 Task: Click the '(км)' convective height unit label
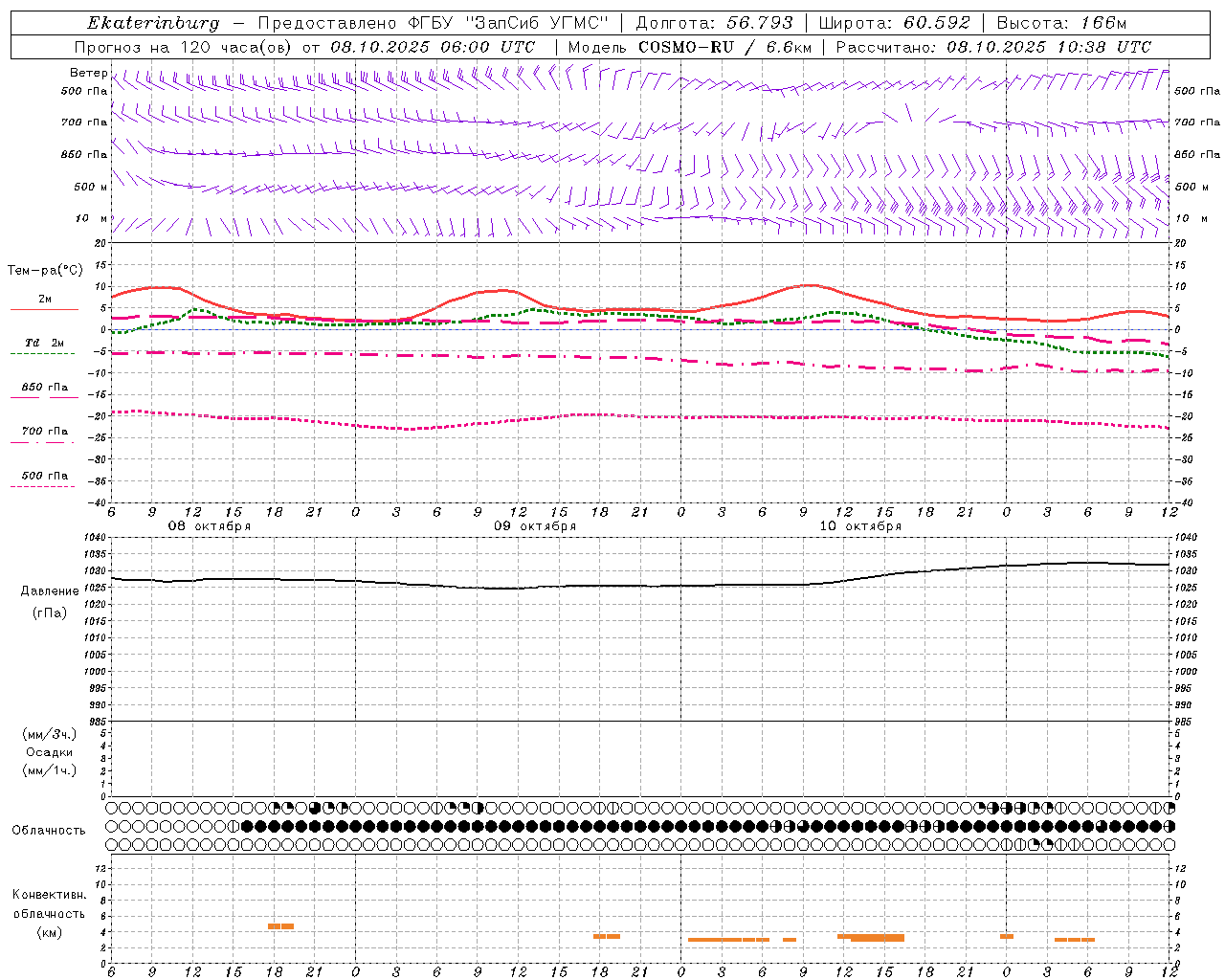tap(50, 932)
